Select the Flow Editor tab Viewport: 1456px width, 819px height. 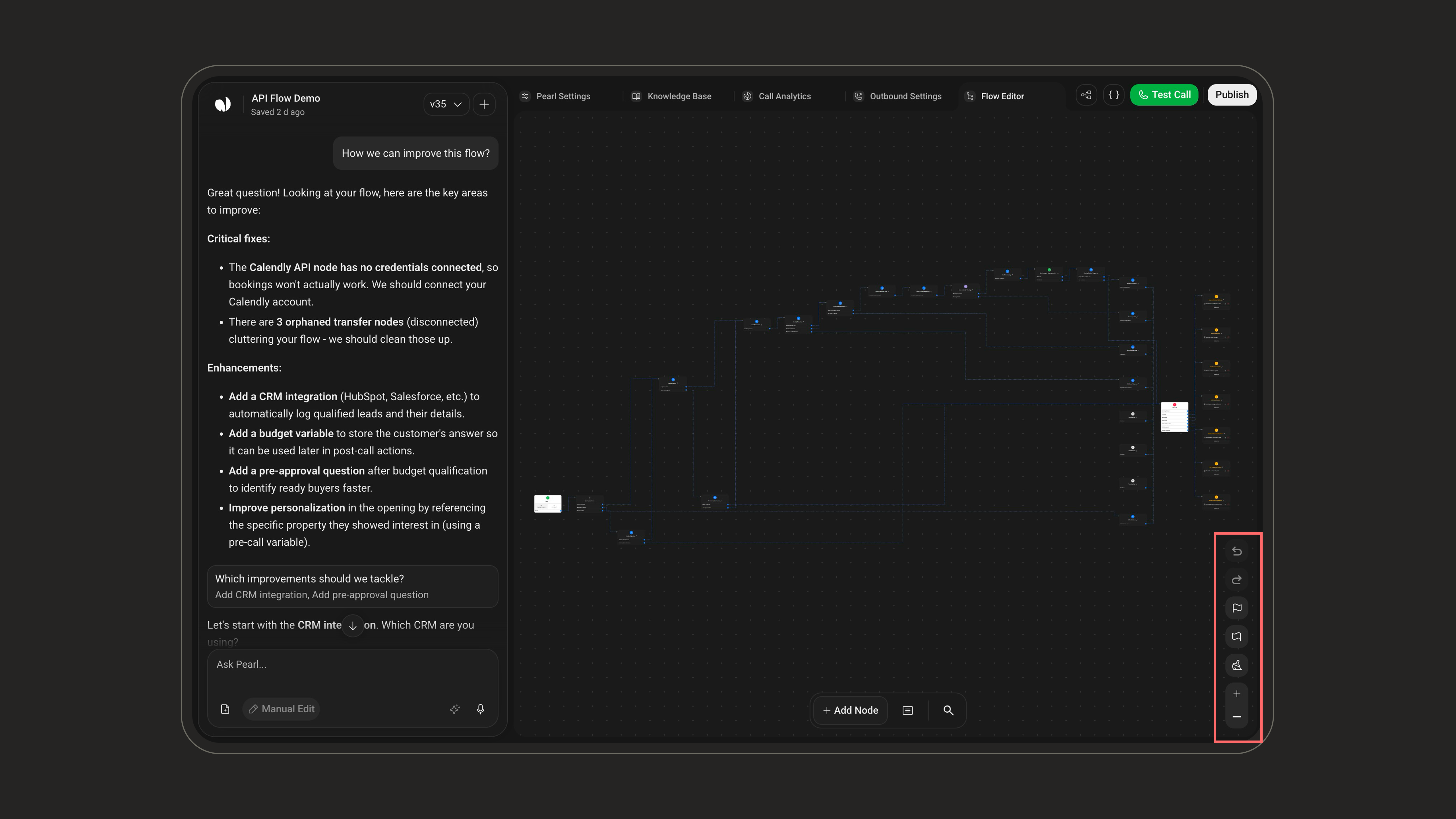(995, 96)
